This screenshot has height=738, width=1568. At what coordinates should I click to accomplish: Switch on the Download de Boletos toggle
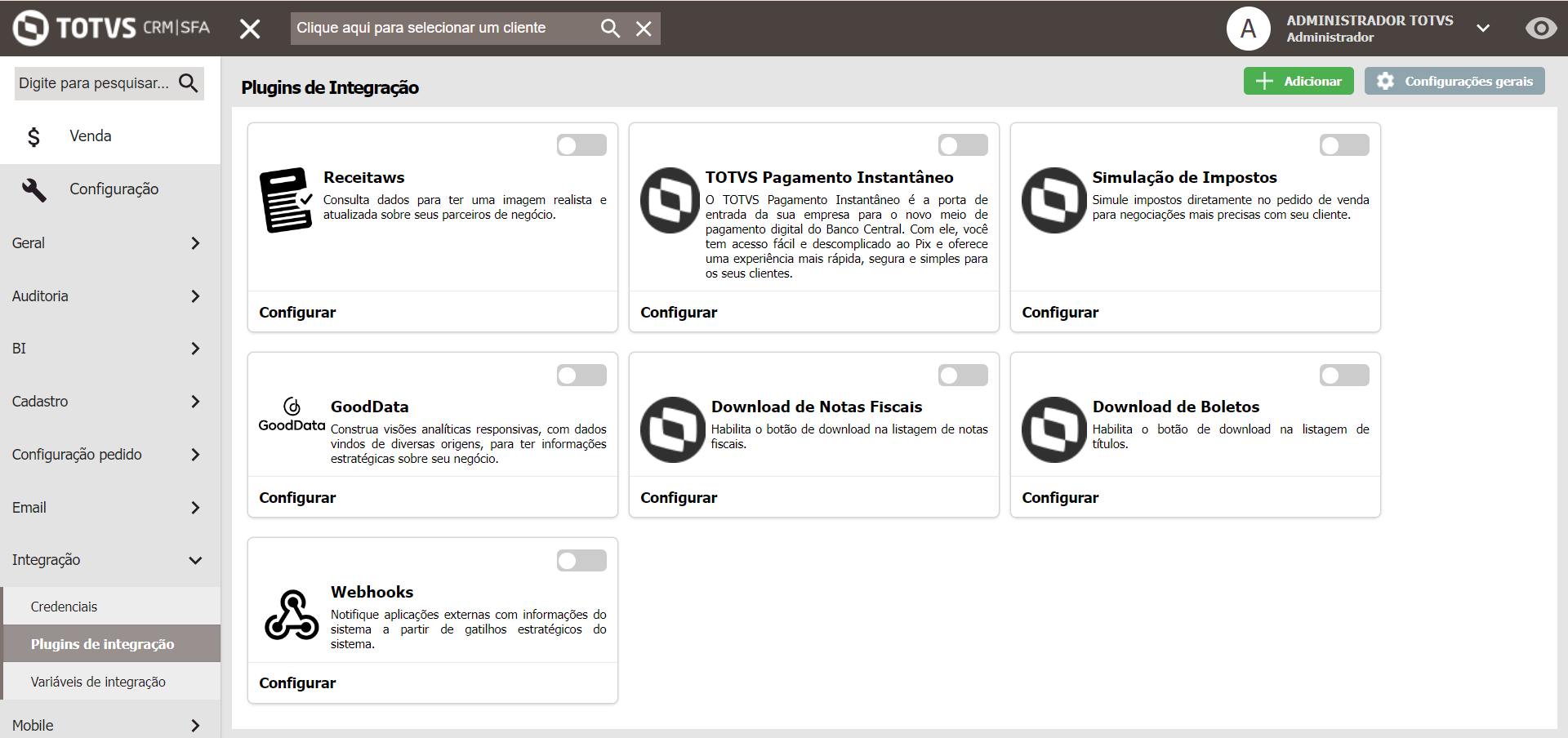pos(1344,376)
